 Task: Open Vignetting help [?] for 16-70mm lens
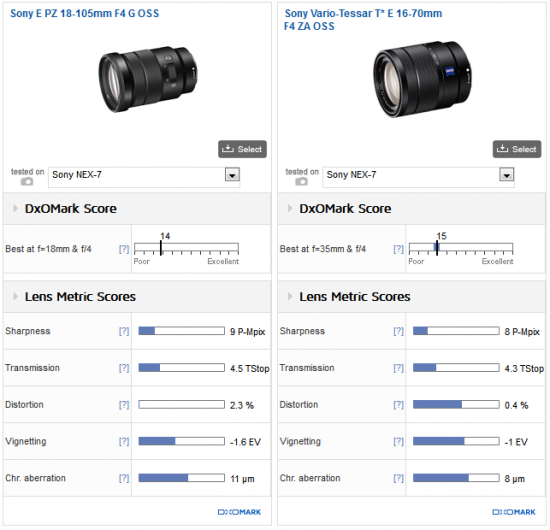click(398, 442)
